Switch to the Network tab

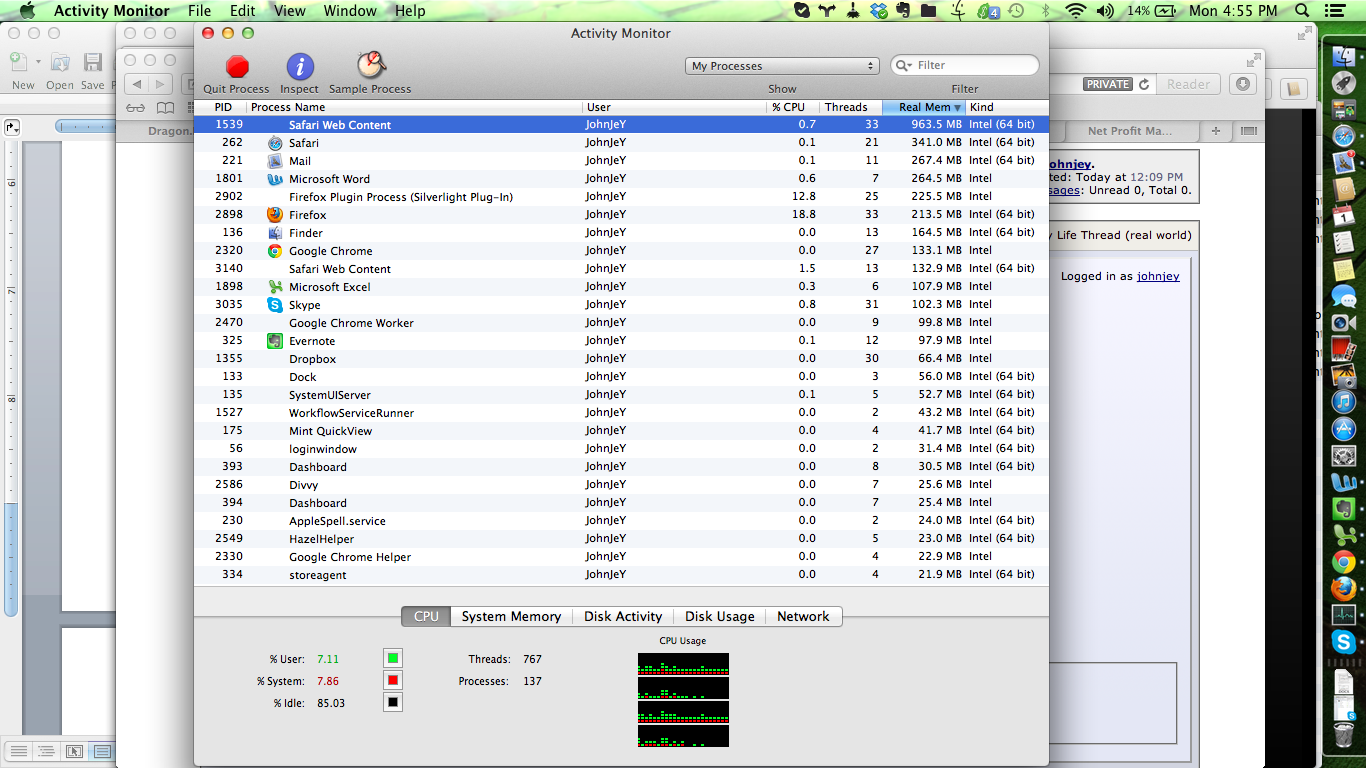[x=803, y=617]
